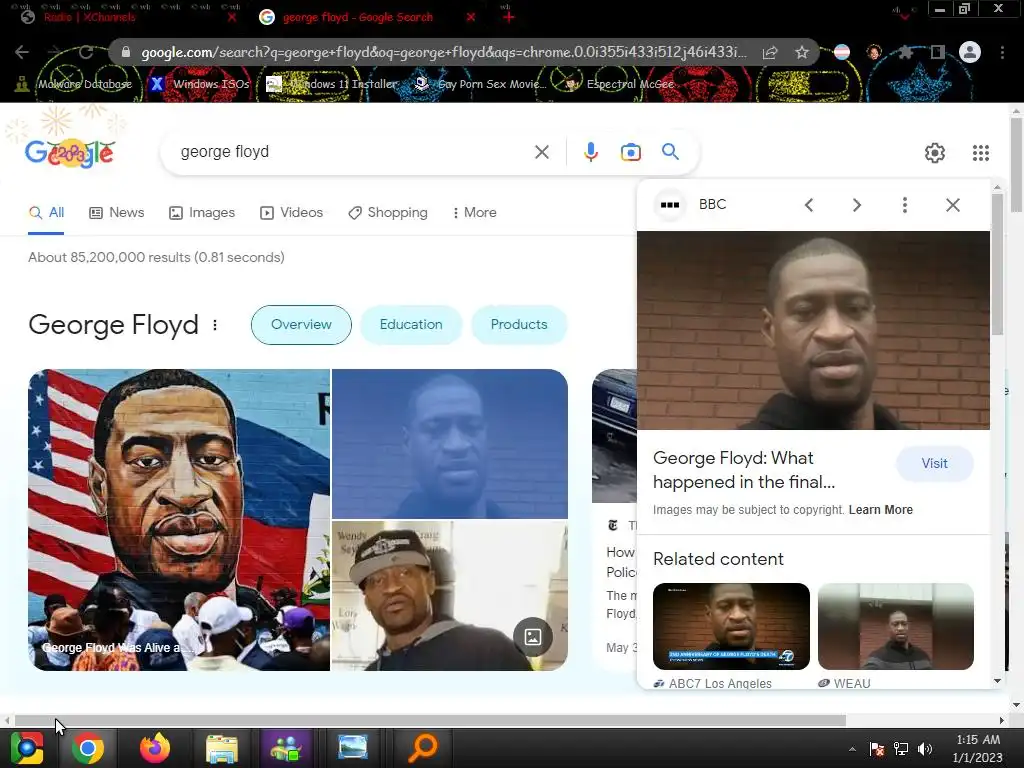Image resolution: width=1024 pixels, height=768 pixels.
Task: Open the Action Center flag tray icon
Action: [877, 749]
